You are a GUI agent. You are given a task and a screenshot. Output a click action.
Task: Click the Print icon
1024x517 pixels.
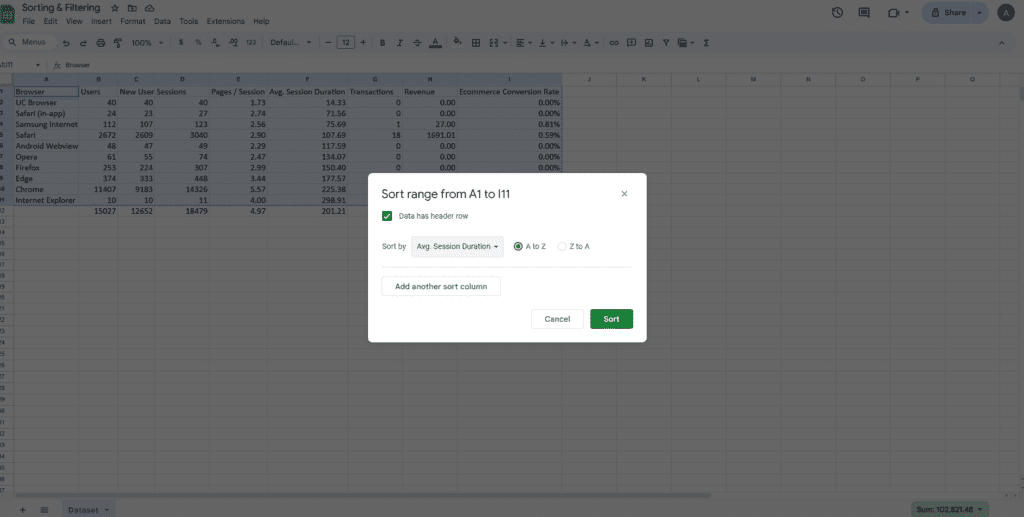(101, 43)
